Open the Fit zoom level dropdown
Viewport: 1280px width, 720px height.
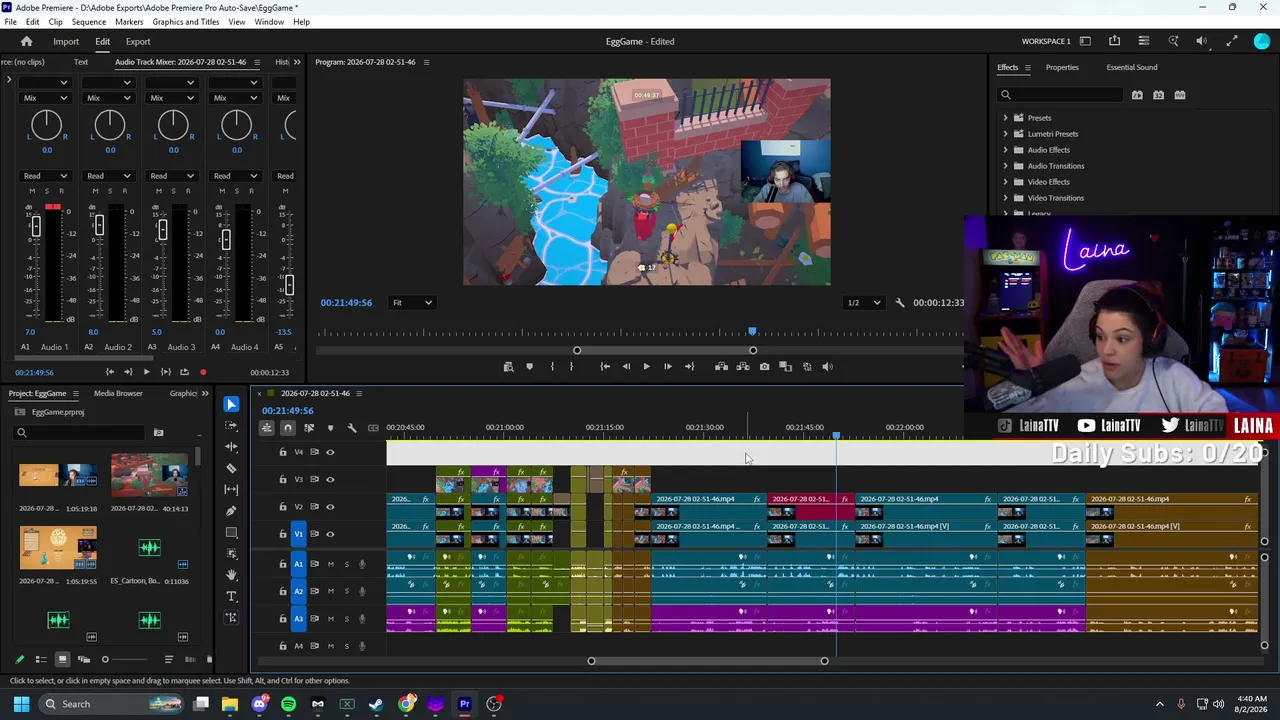(x=412, y=303)
